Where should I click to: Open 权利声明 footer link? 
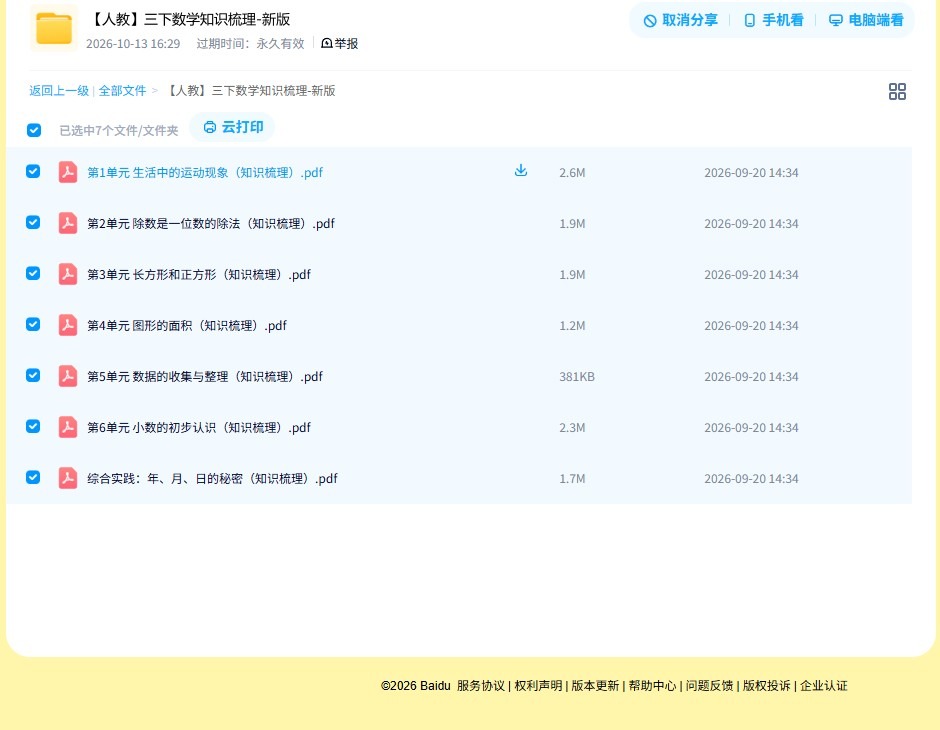[538, 686]
